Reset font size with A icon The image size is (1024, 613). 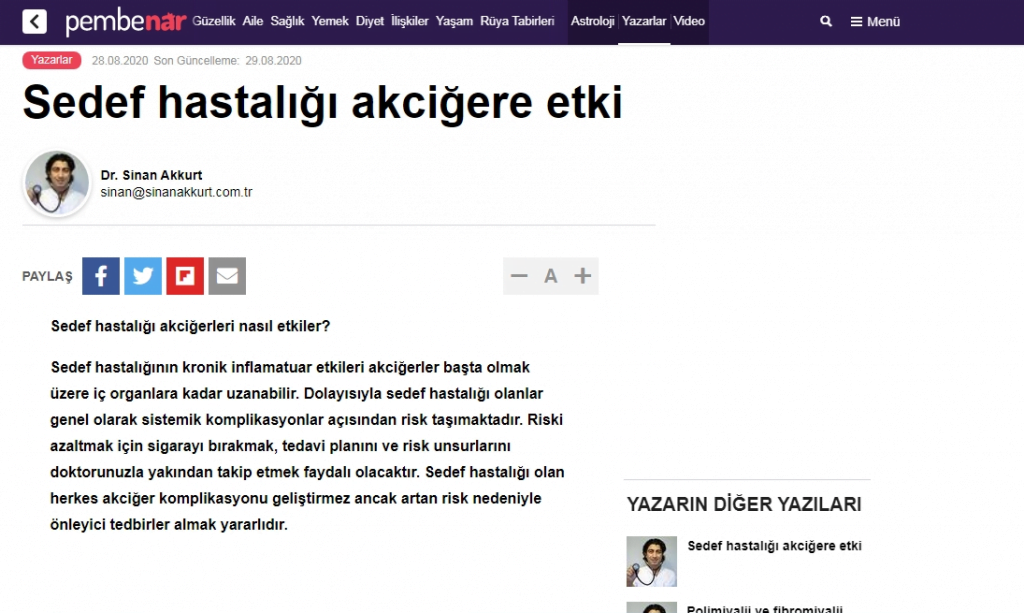(x=551, y=276)
